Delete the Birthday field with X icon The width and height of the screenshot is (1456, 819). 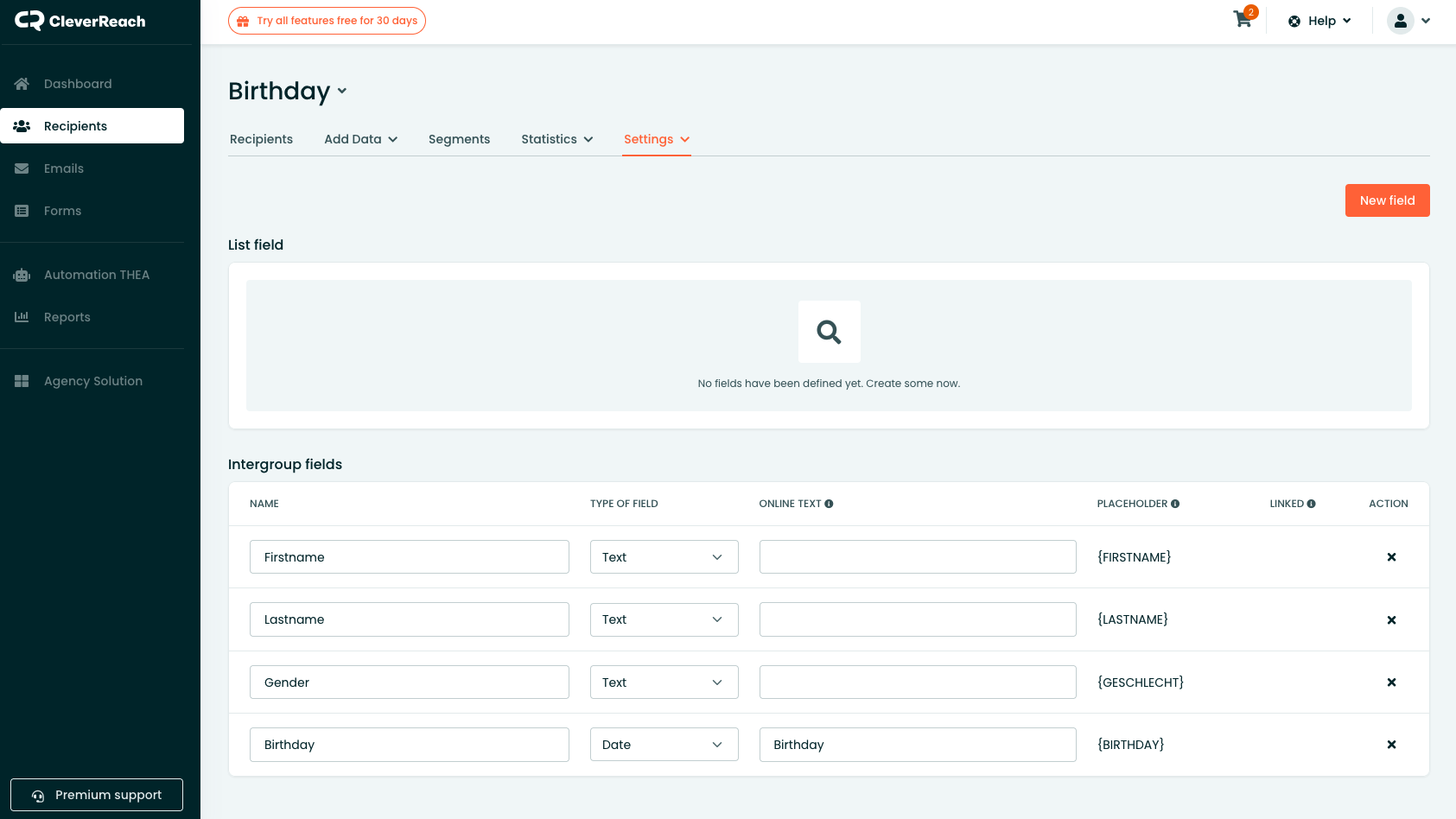[1391, 745]
